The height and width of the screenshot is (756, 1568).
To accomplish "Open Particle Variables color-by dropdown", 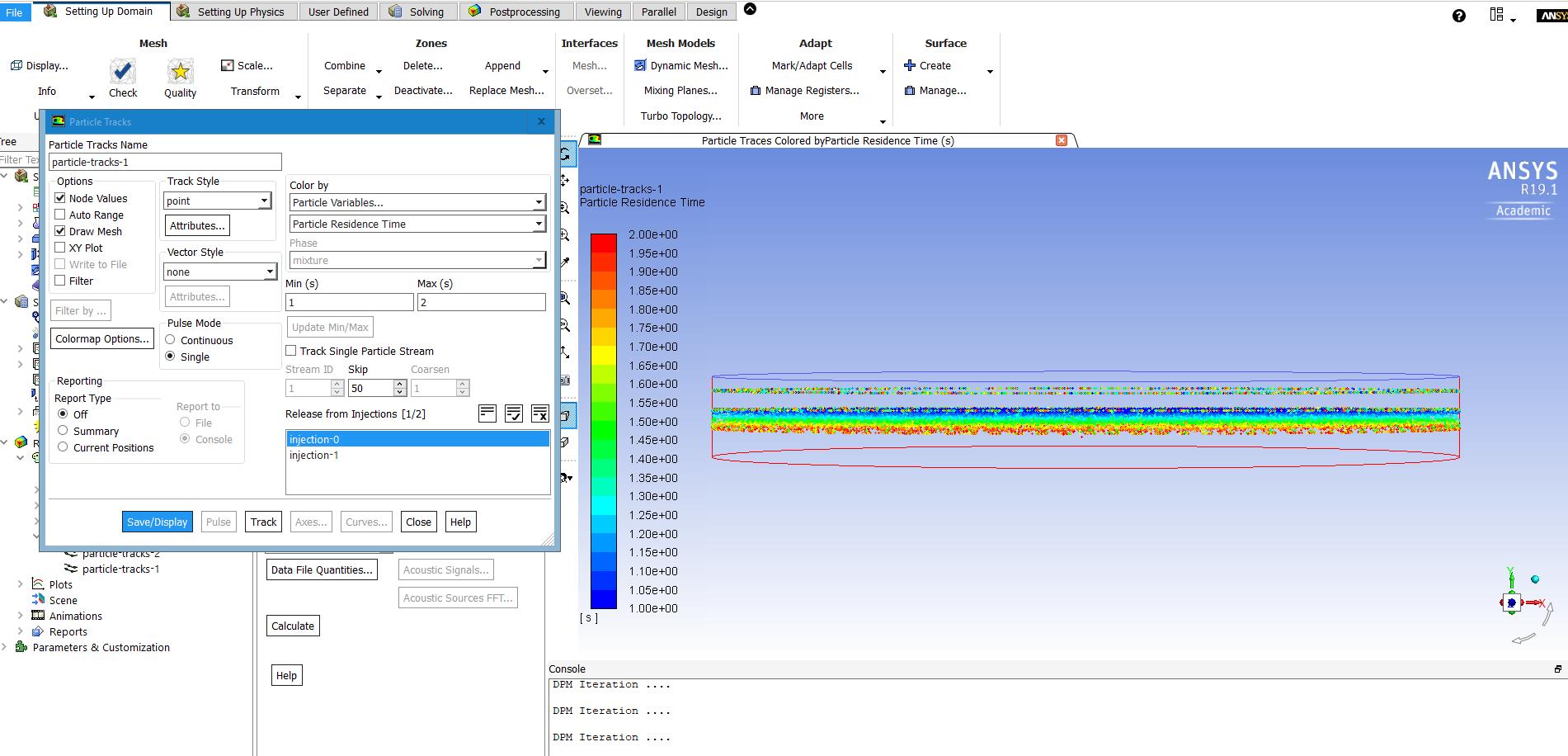I will (x=417, y=202).
